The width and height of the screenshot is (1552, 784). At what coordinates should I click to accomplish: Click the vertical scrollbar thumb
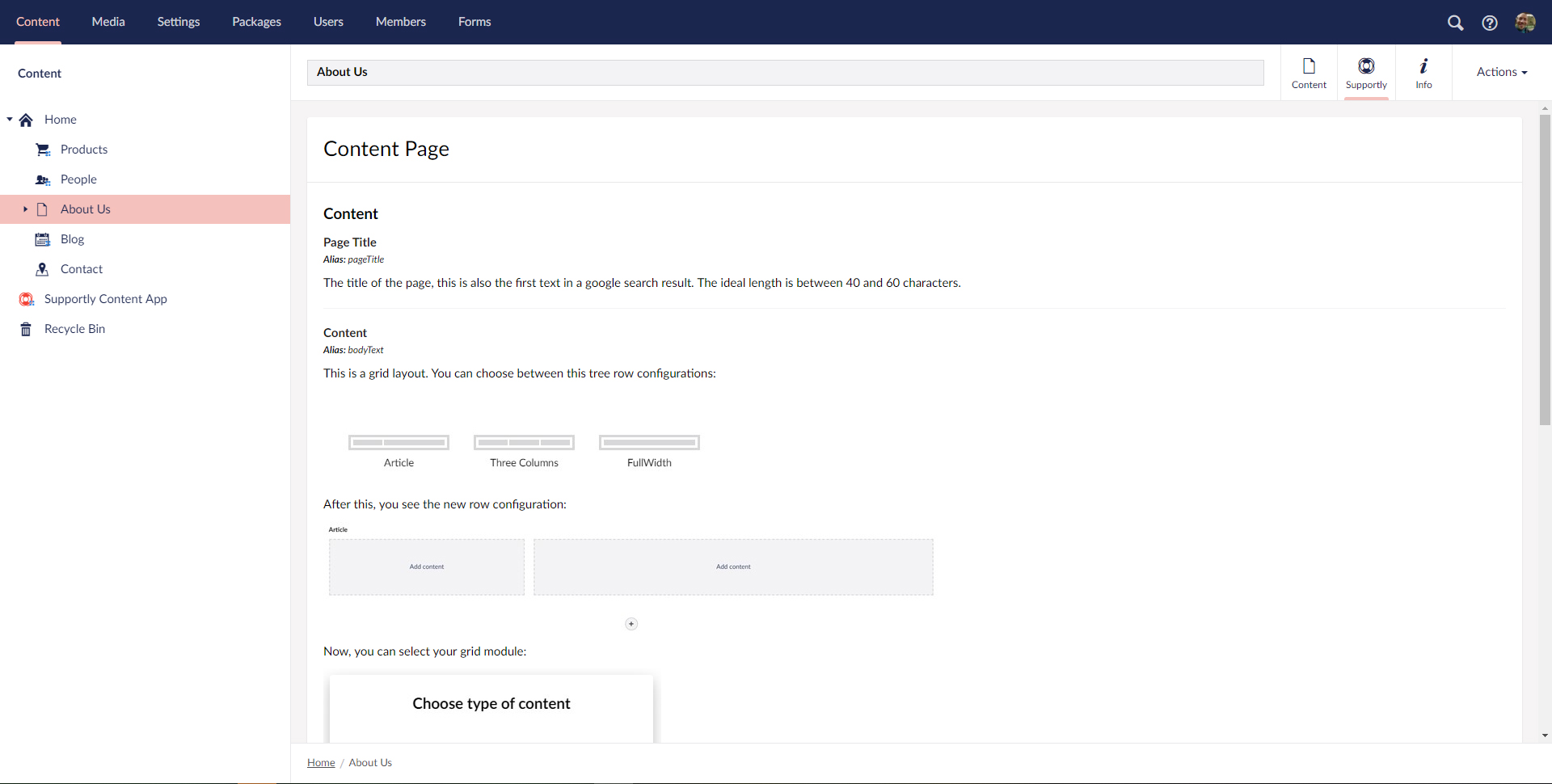(1545, 267)
